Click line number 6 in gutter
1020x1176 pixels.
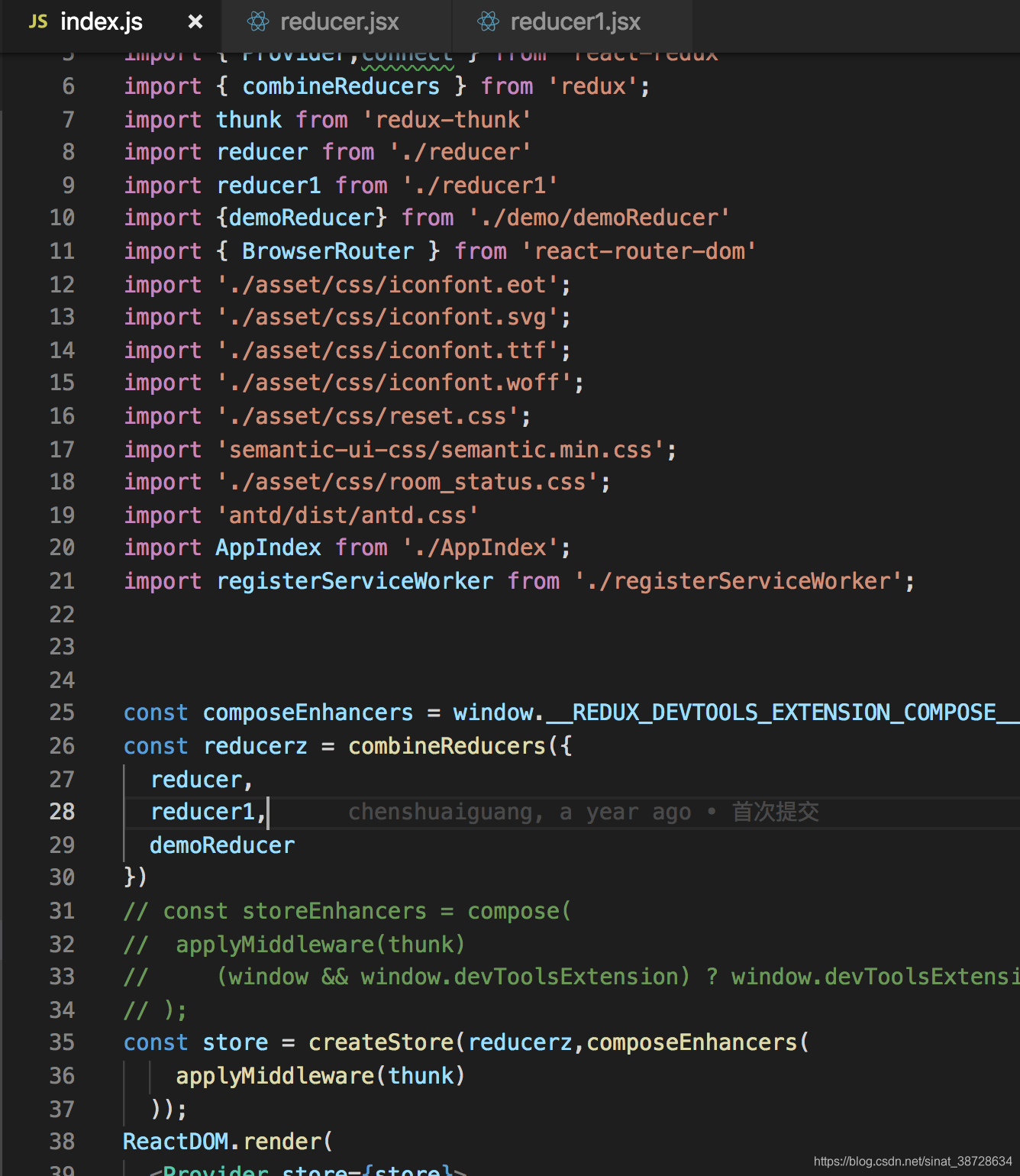pos(69,86)
